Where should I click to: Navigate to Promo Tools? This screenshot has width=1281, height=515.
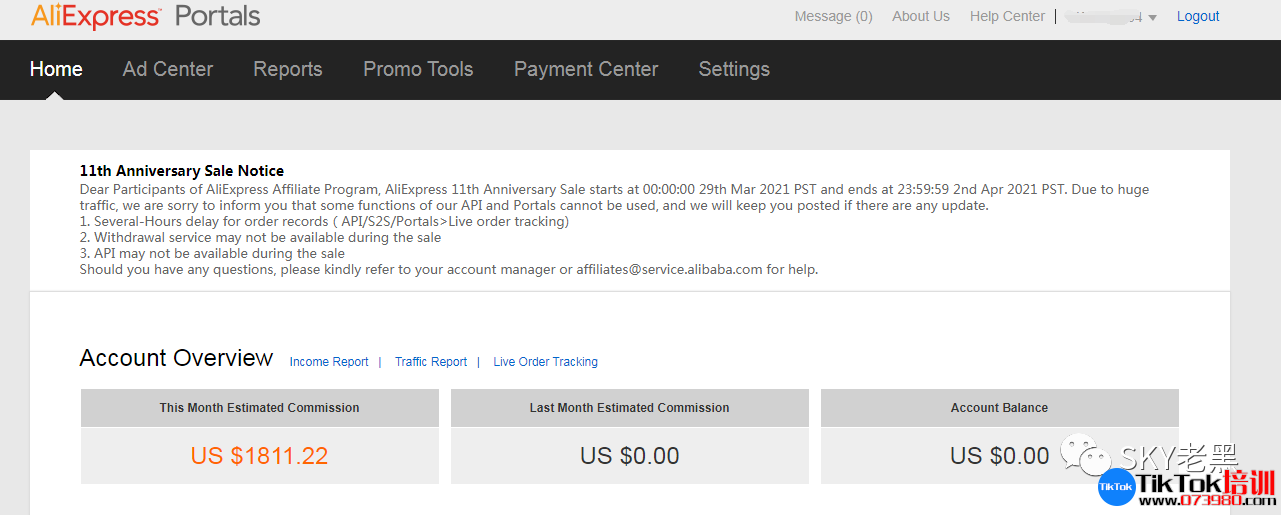[418, 69]
